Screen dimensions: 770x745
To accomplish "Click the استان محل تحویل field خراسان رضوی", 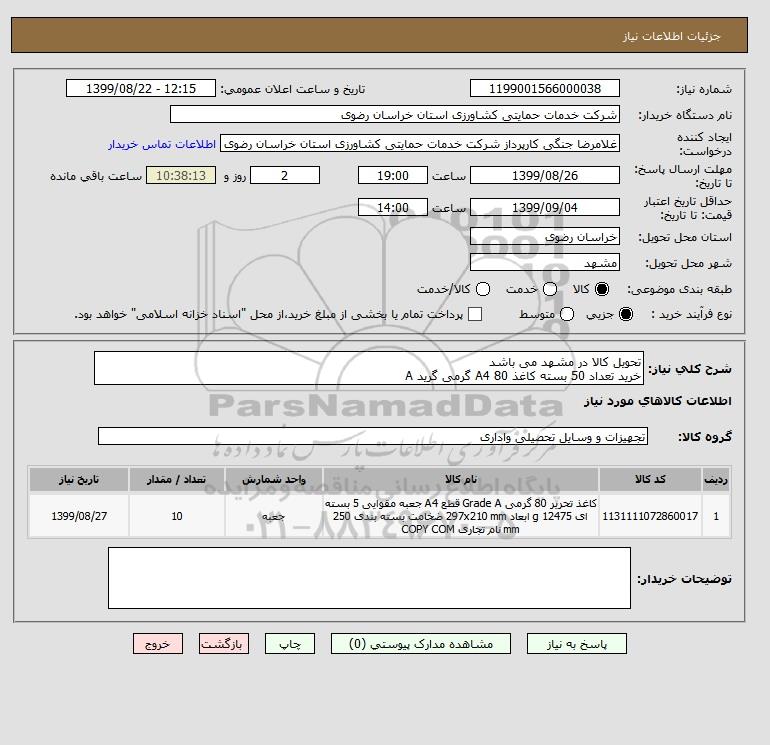I will click(x=545, y=237).
